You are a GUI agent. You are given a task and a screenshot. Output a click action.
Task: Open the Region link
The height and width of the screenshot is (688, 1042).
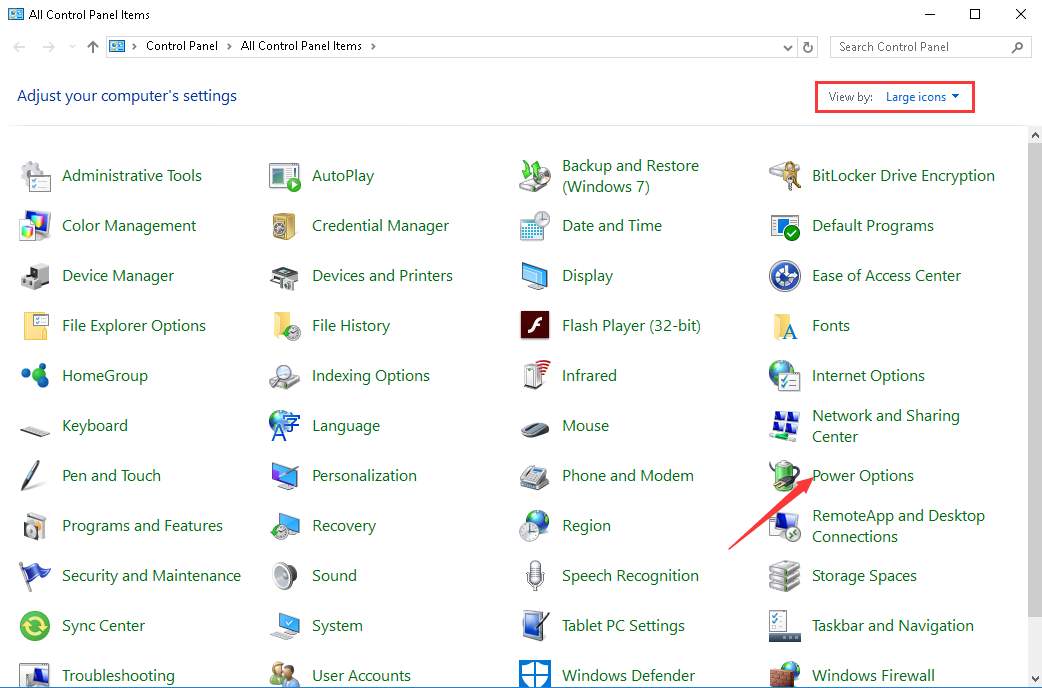(586, 526)
